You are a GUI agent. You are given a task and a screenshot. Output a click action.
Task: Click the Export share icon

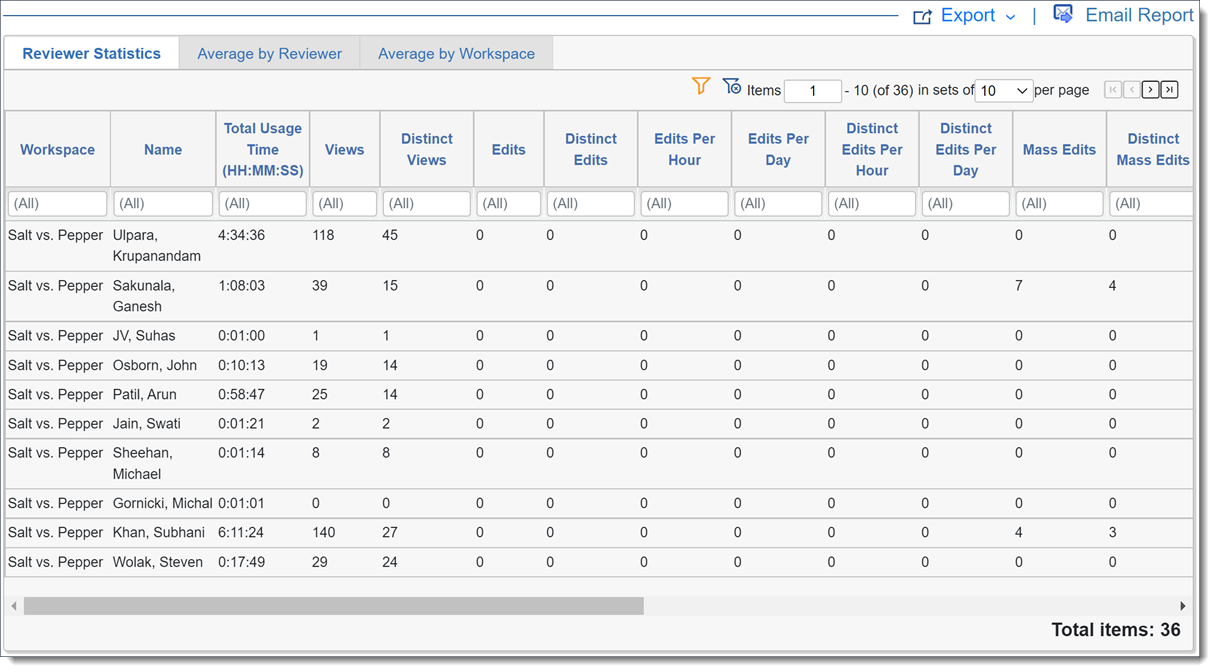pos(922,16)
